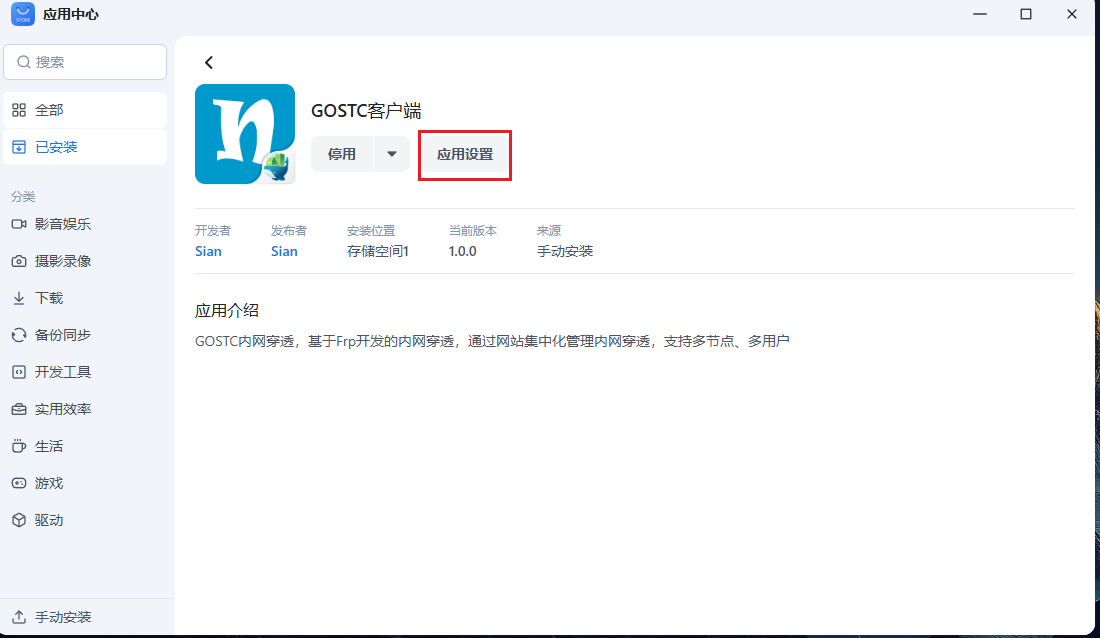Viewport: 1100px width, 638px height.
Task: Click the GOSTC client app icon
Action: coord(244,134)
